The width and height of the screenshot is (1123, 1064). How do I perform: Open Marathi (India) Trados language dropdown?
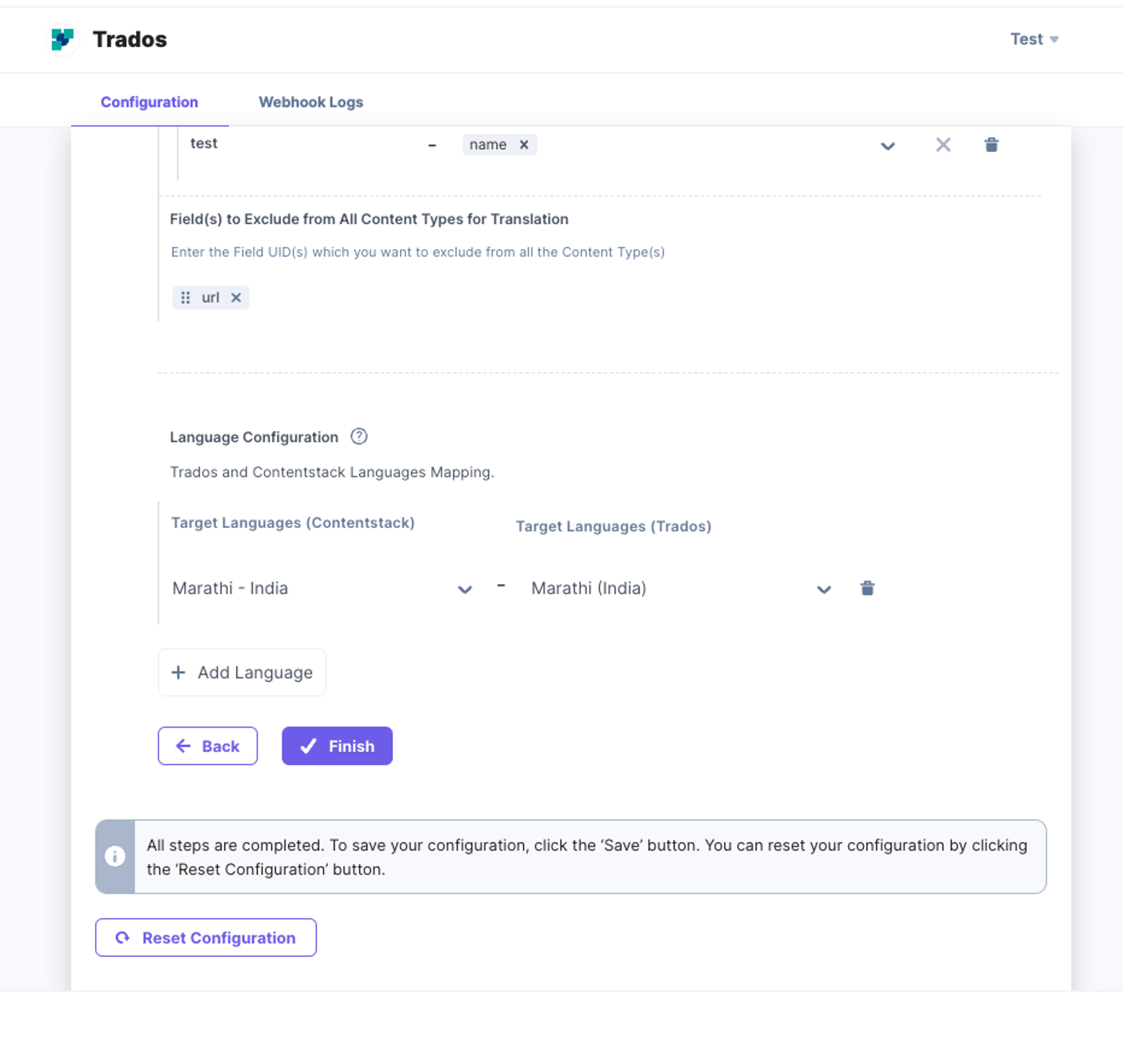pyautogui.click(x=680, y=588)
